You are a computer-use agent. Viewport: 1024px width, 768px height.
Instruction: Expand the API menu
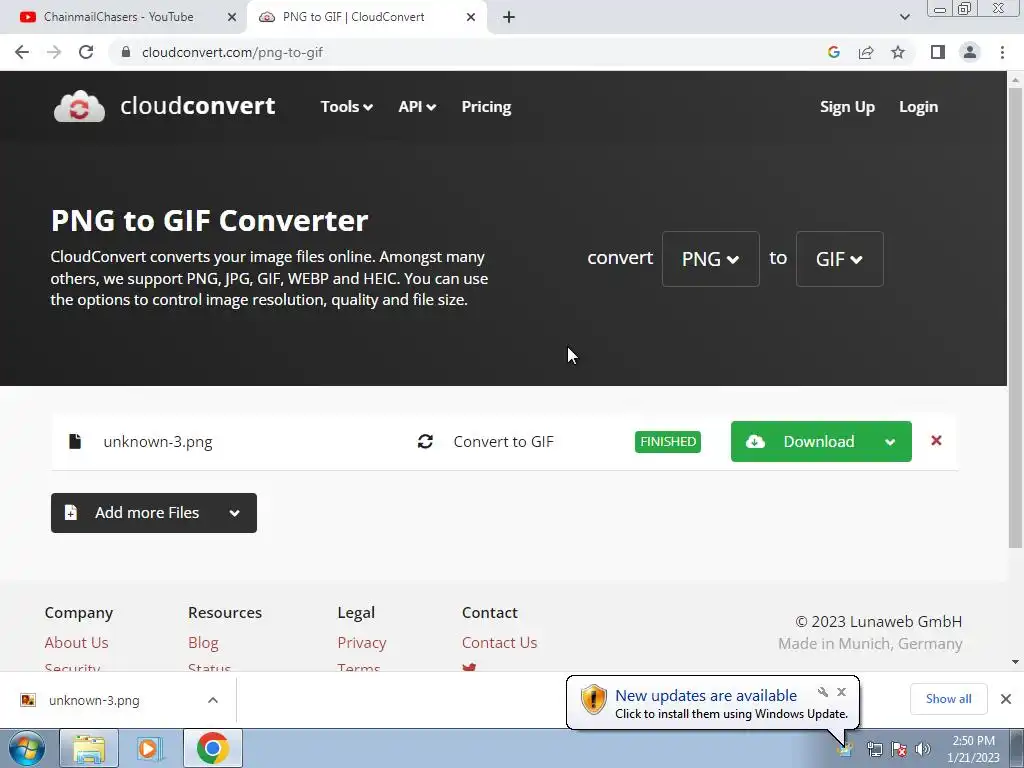417,106
